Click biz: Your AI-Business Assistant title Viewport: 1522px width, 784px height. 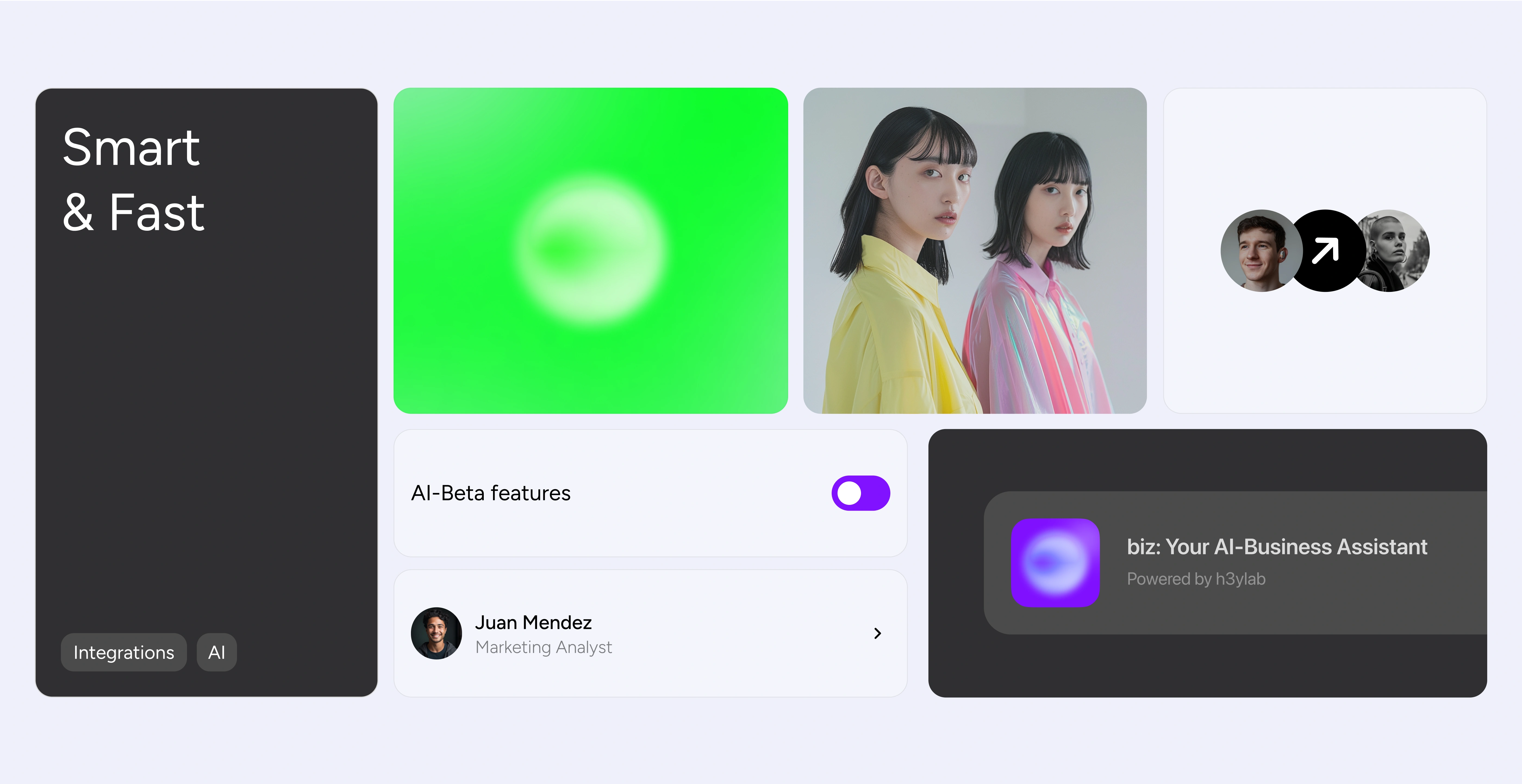pyautogui.click(x=1276, y=546)
